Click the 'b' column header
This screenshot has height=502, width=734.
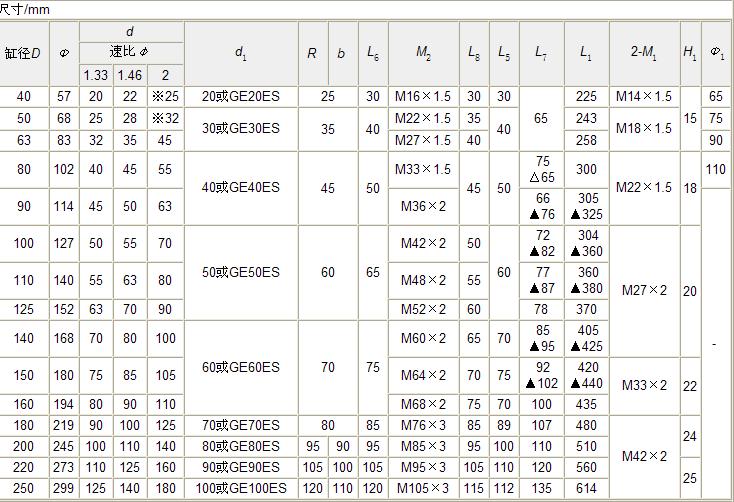[x=343, y=53]
